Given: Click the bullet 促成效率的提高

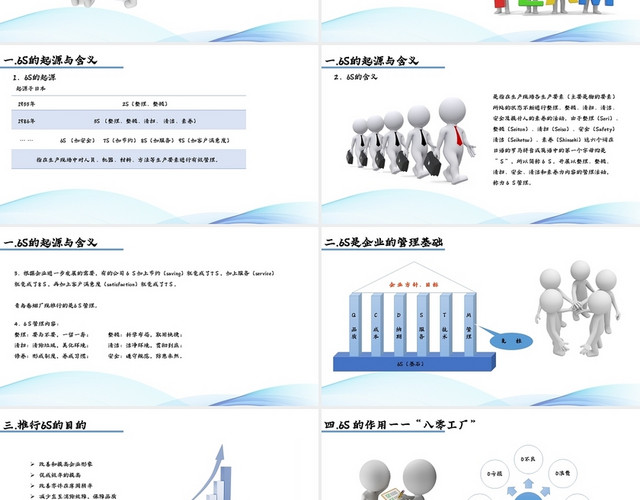Looking at the screenshot, I should click(60, 475).
